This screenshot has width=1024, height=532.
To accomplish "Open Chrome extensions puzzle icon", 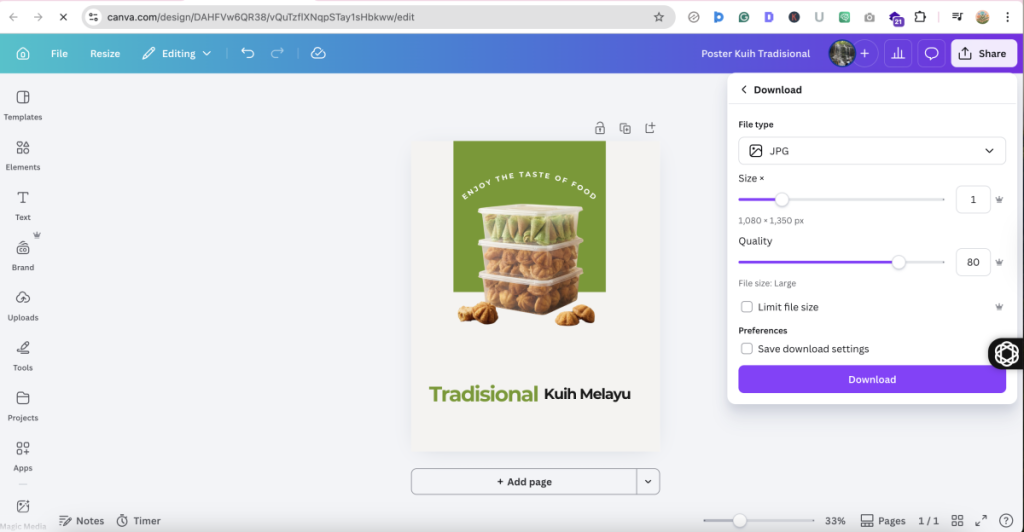I will (920, 17).
